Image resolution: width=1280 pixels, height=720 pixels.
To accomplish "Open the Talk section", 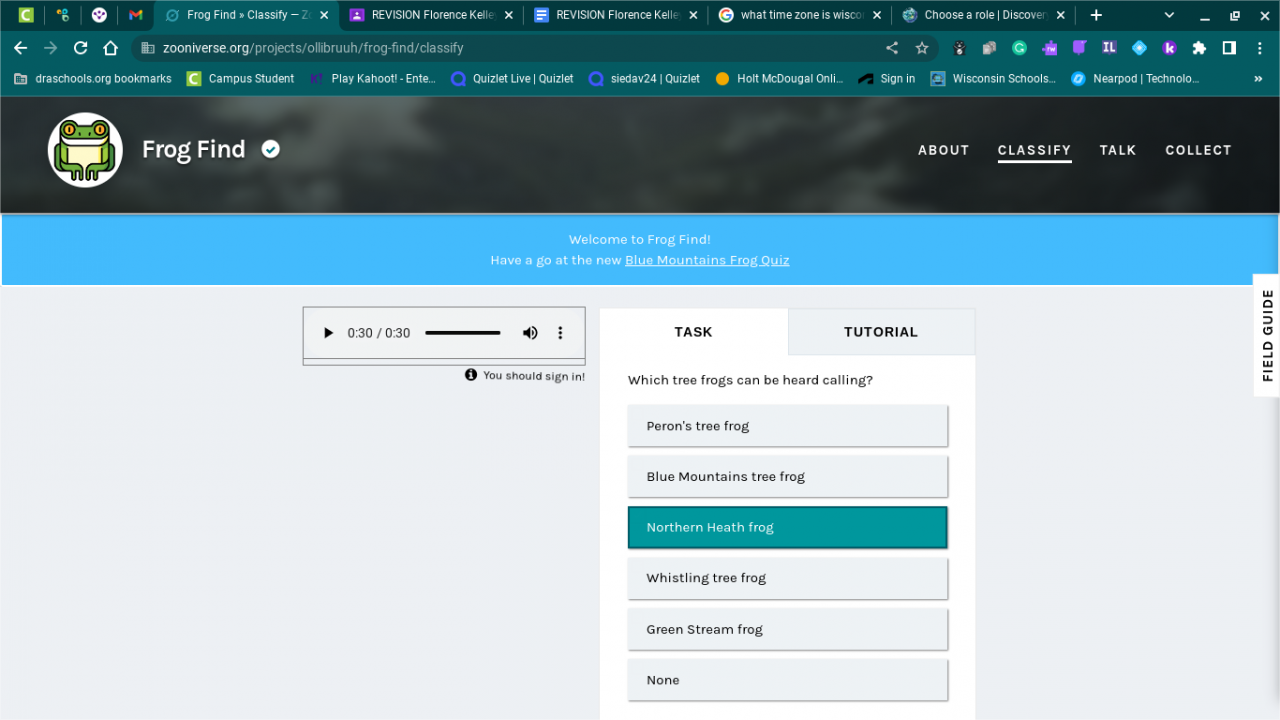I will 1118,150.
